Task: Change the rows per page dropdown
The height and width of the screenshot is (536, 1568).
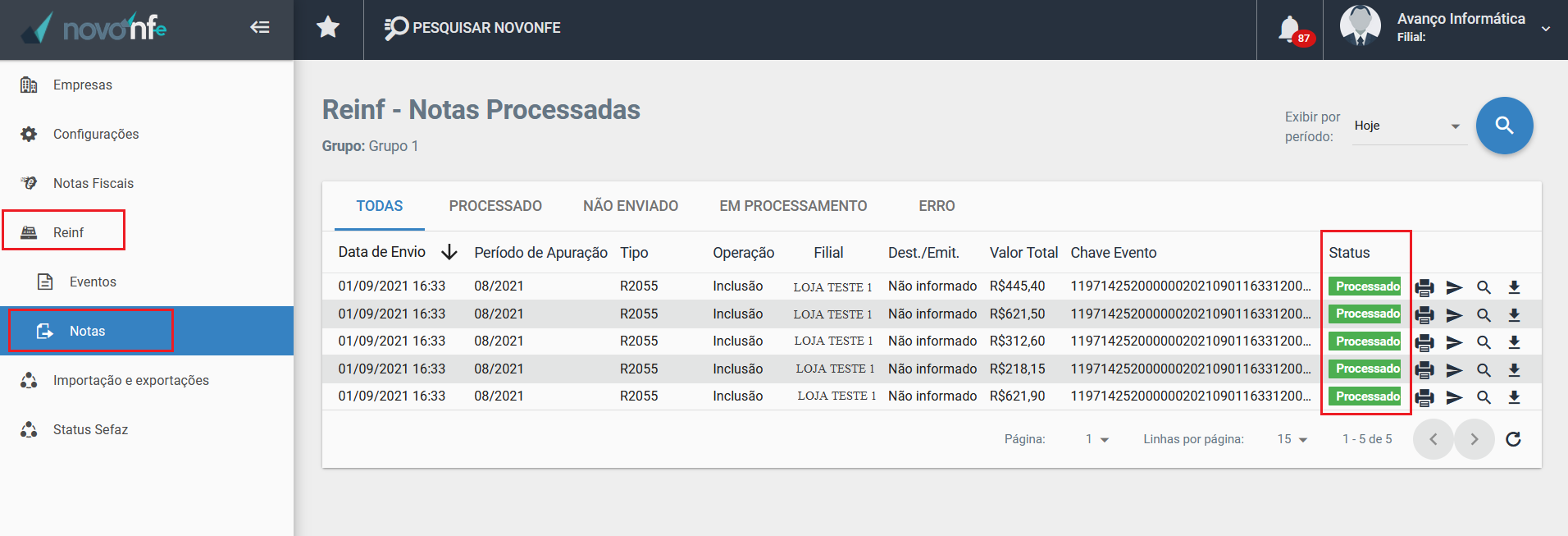Action: (1292, 439)
